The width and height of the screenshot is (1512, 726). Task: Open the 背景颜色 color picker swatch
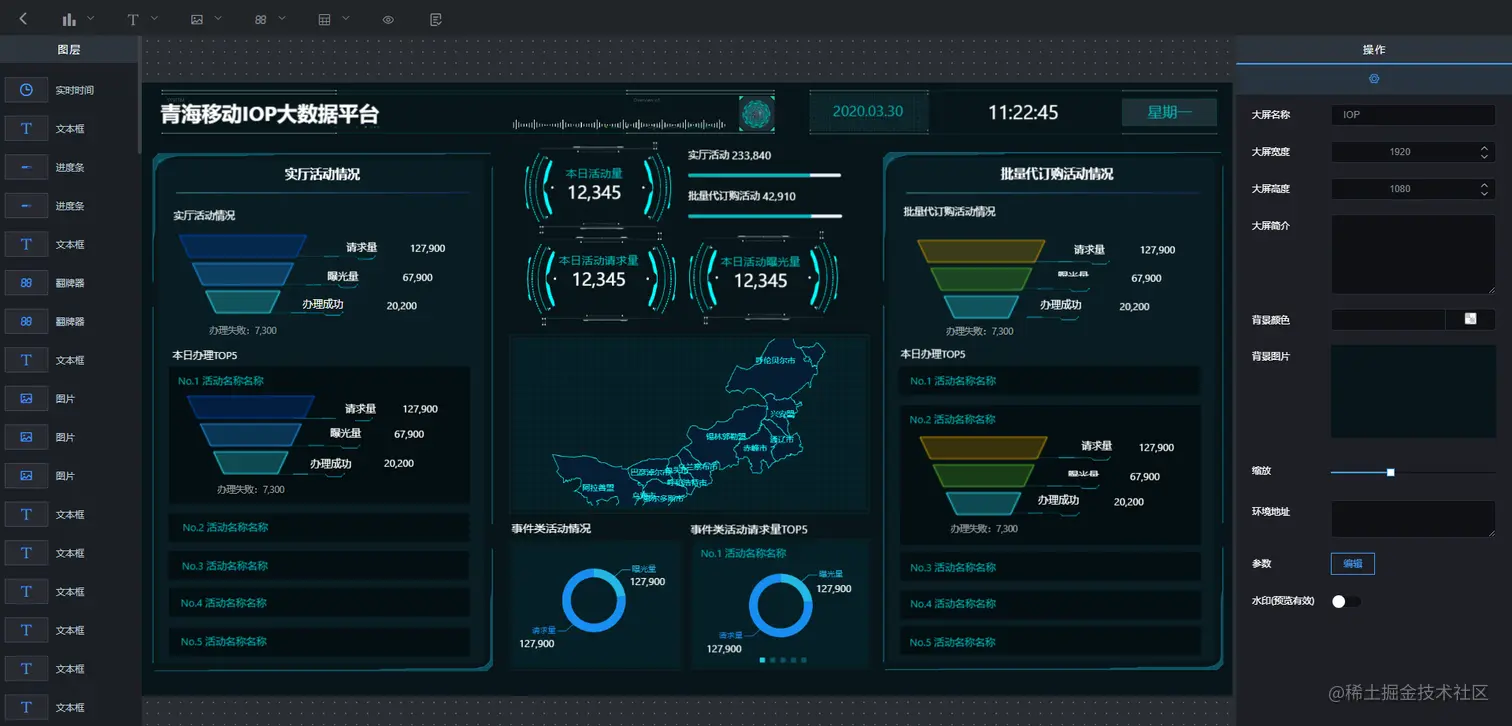click(x=1470, y=320)
